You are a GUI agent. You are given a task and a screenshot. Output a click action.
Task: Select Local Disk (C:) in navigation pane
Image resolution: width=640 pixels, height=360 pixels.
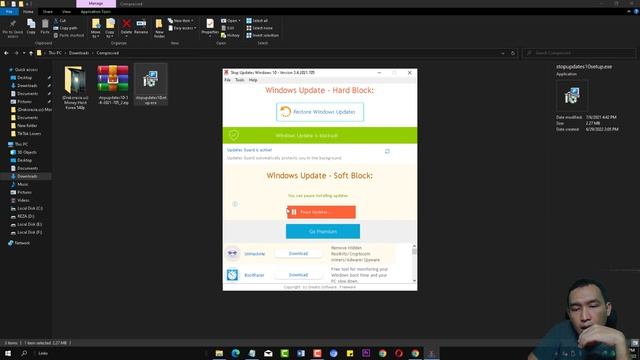pos(29,208)
